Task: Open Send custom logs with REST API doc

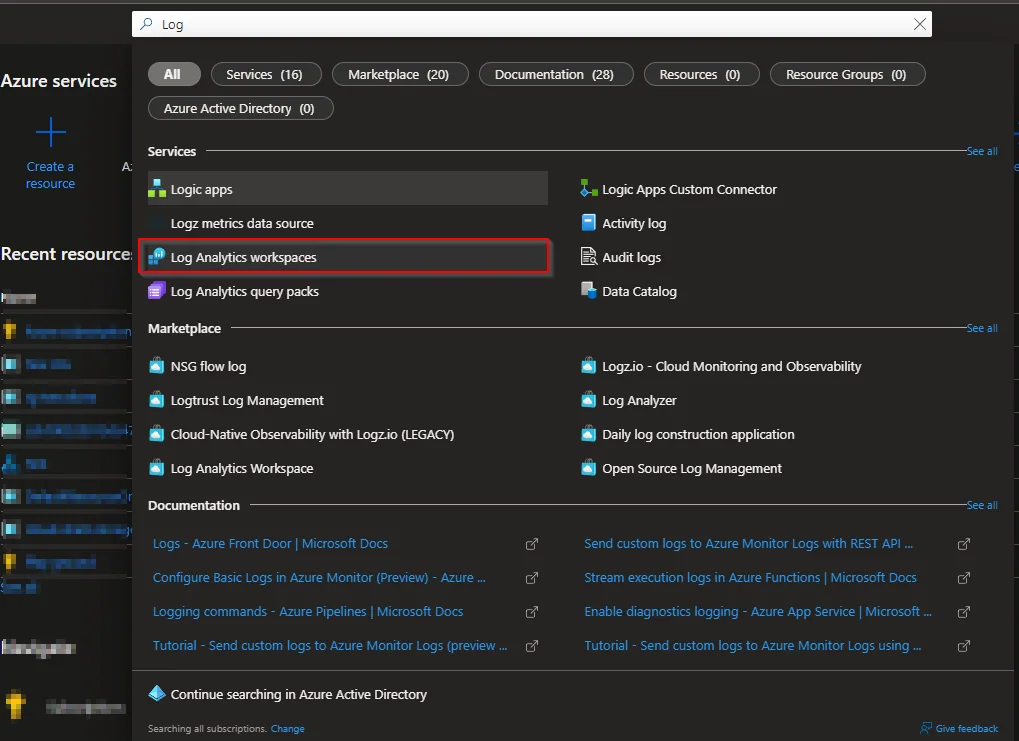Action: 749,543
